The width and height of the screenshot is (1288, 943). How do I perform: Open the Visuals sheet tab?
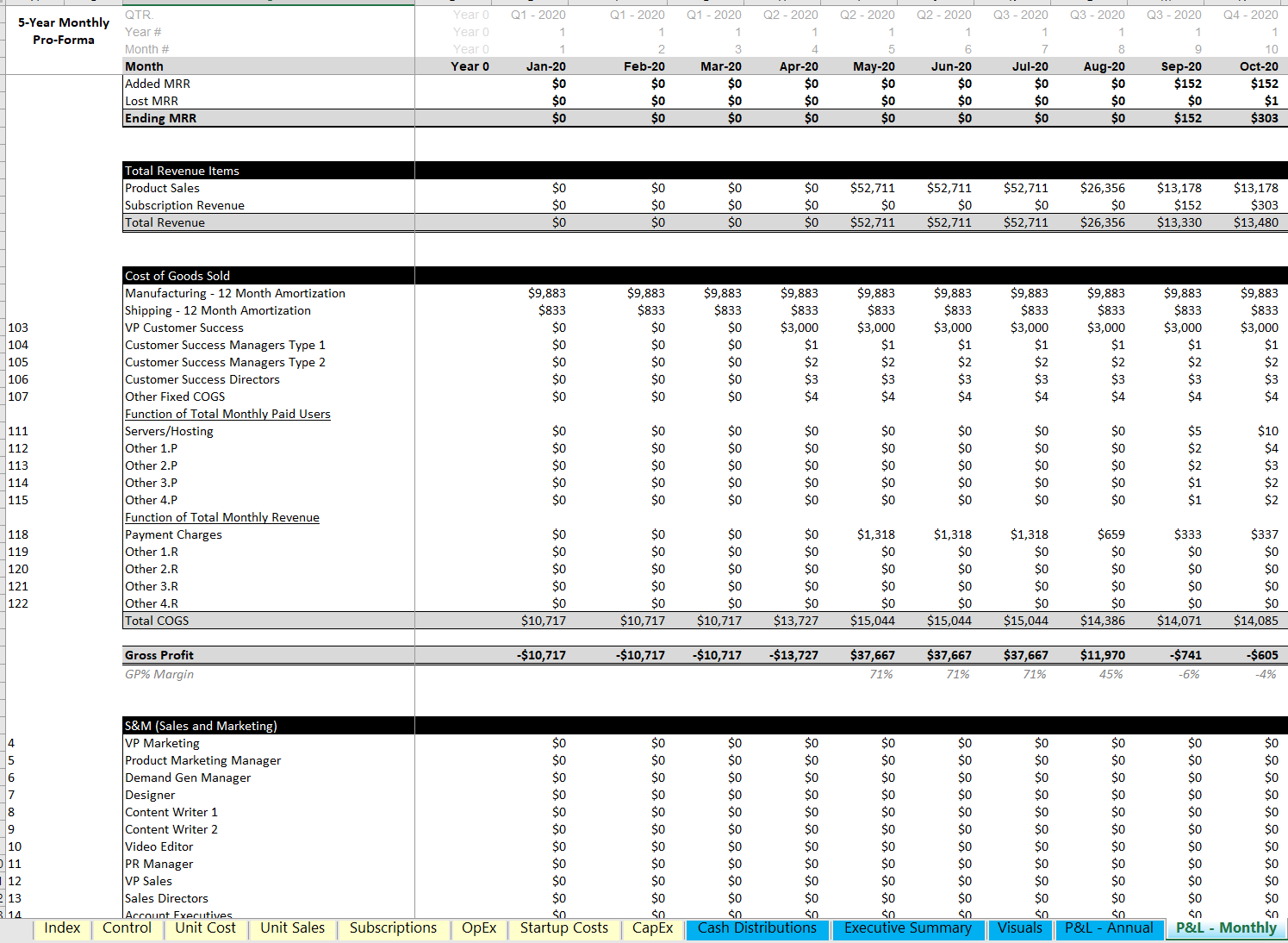coord(1020,928)
